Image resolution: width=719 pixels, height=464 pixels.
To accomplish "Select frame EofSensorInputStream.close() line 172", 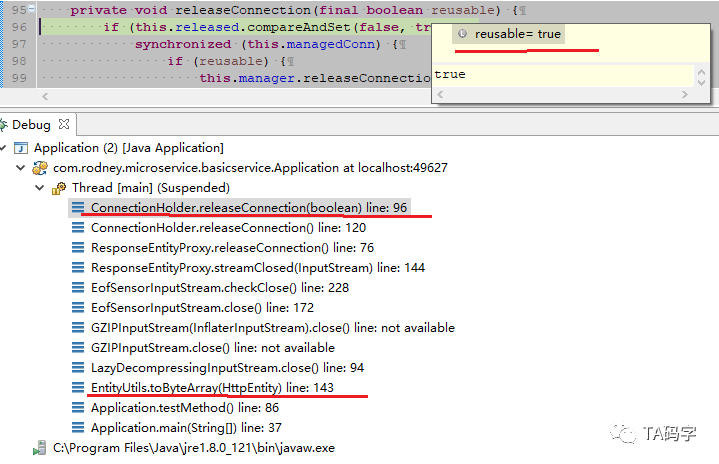I will click(x=202, y=308).
